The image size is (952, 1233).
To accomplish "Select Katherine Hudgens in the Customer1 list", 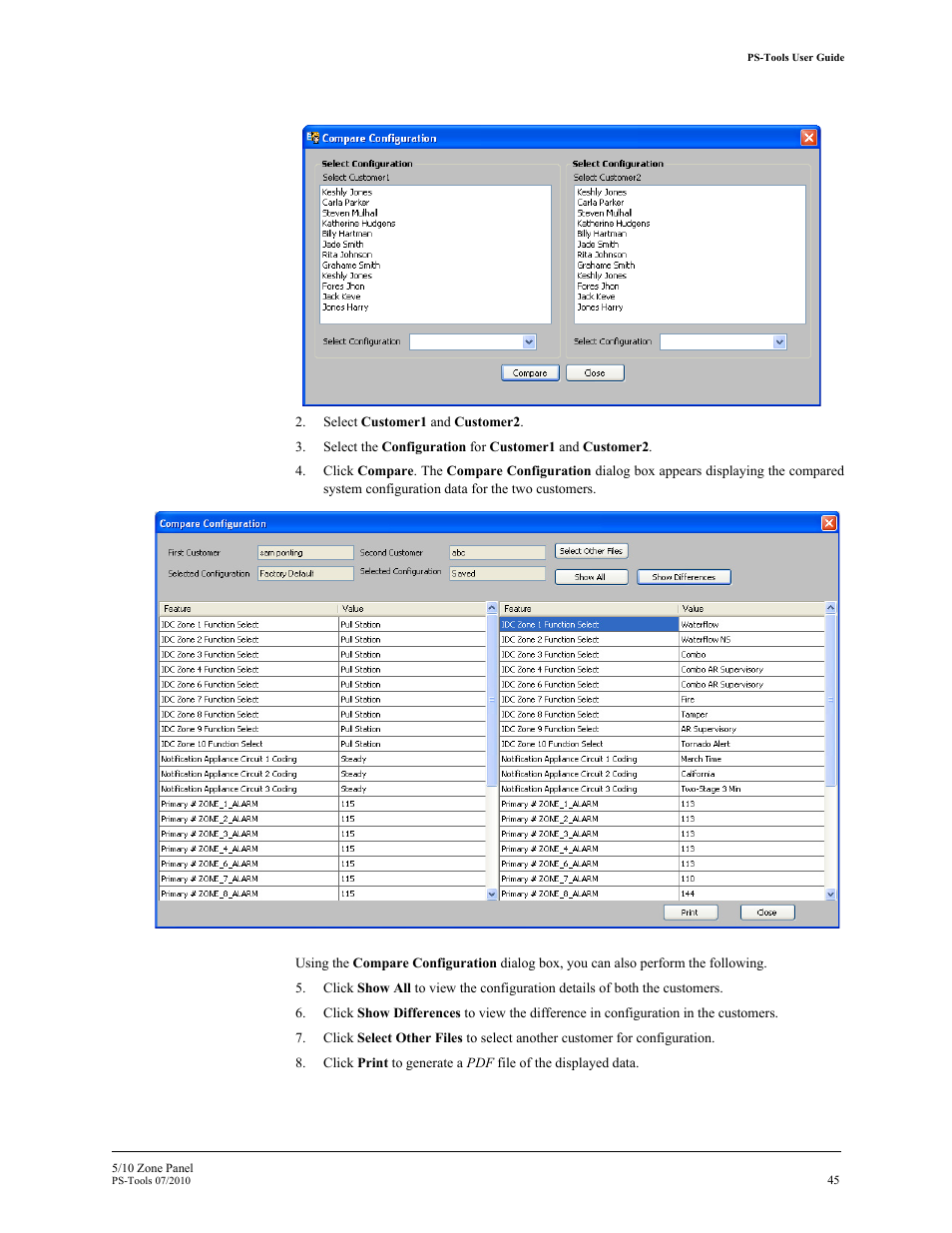I will [x=358, y=224].
